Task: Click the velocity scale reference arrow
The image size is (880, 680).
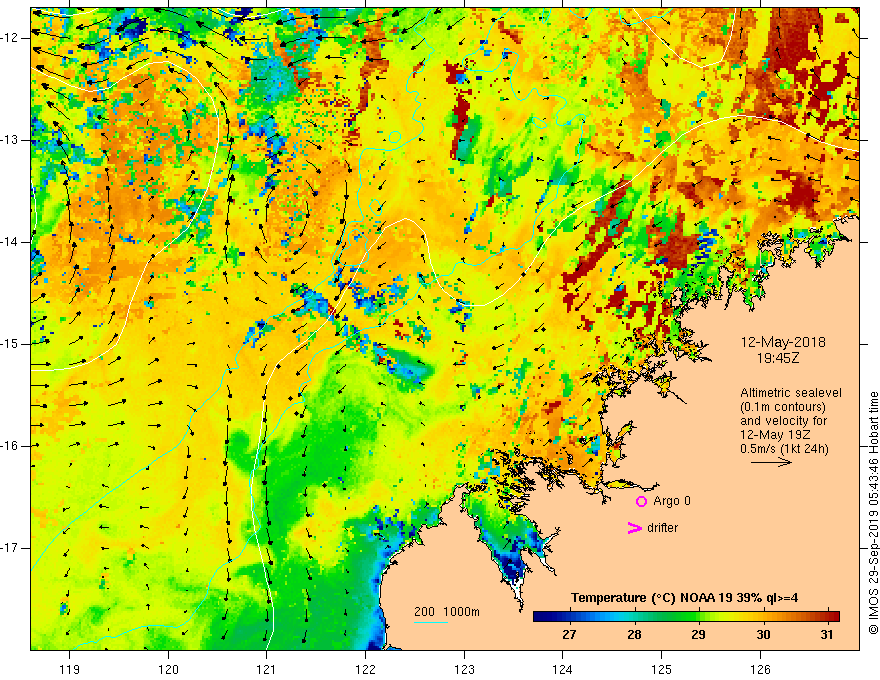Action: [771, 462]
